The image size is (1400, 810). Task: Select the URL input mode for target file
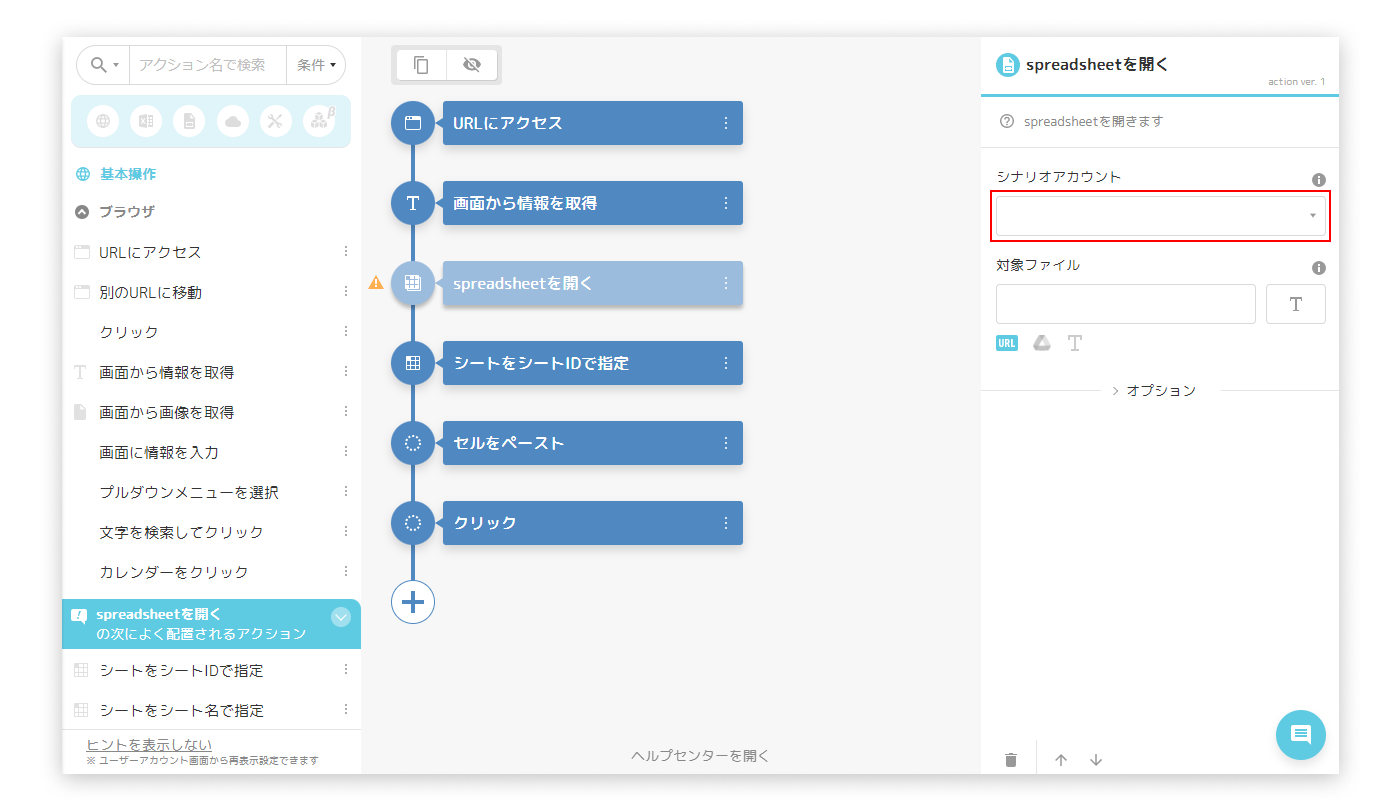click(1007, 343)
